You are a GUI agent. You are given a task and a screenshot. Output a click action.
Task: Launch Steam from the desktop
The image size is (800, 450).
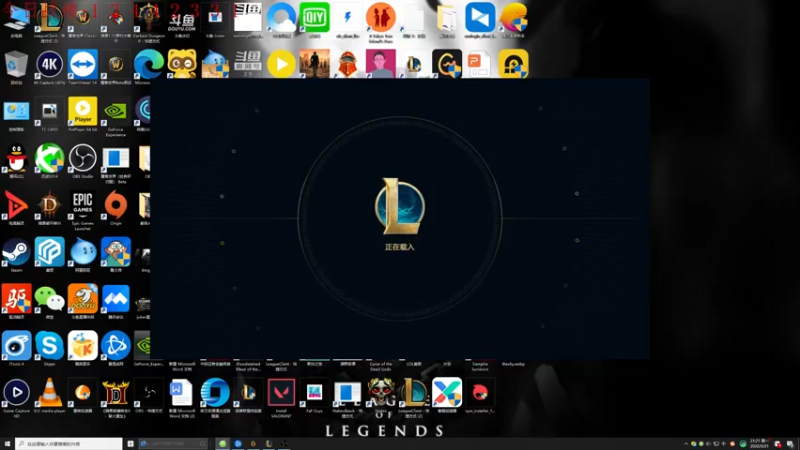16,252
